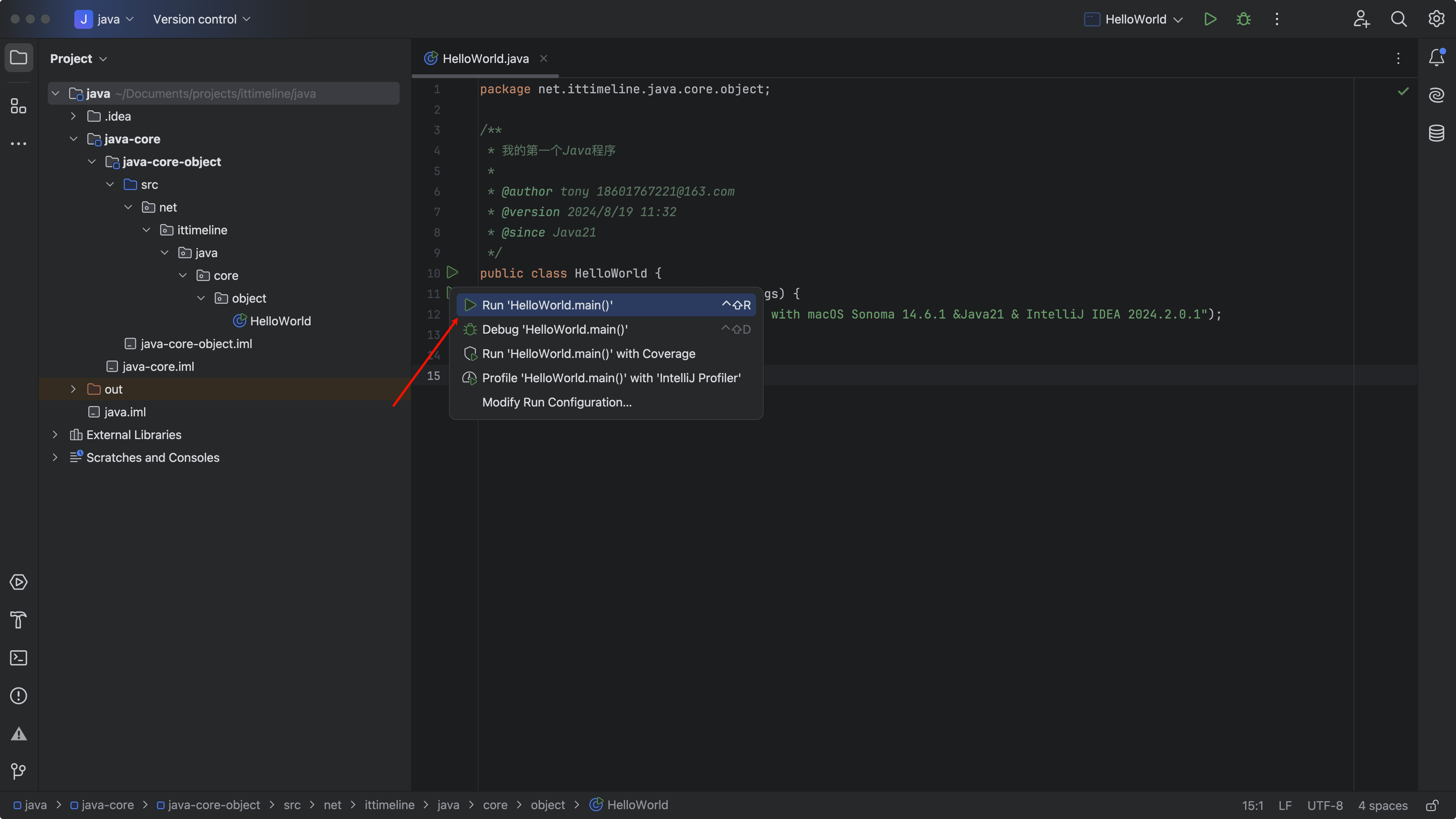Open the Build hammer tool window
The height and width of the screenshot is (819, 1456).
[19, 620]
